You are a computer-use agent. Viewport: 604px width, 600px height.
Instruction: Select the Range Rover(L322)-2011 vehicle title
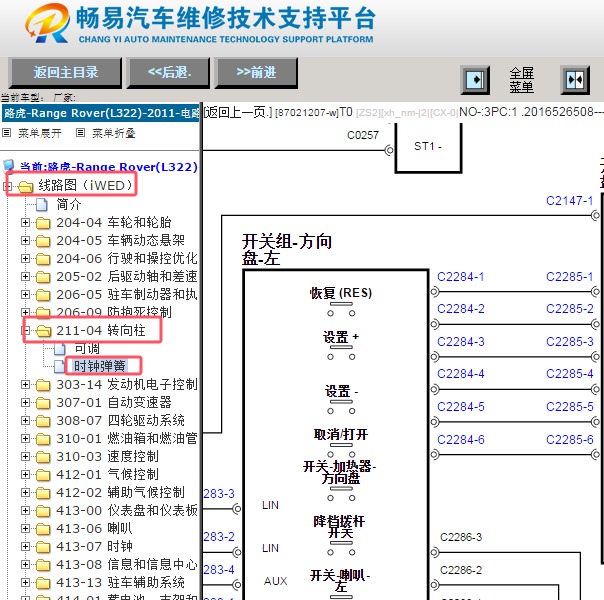pos(101,113)
